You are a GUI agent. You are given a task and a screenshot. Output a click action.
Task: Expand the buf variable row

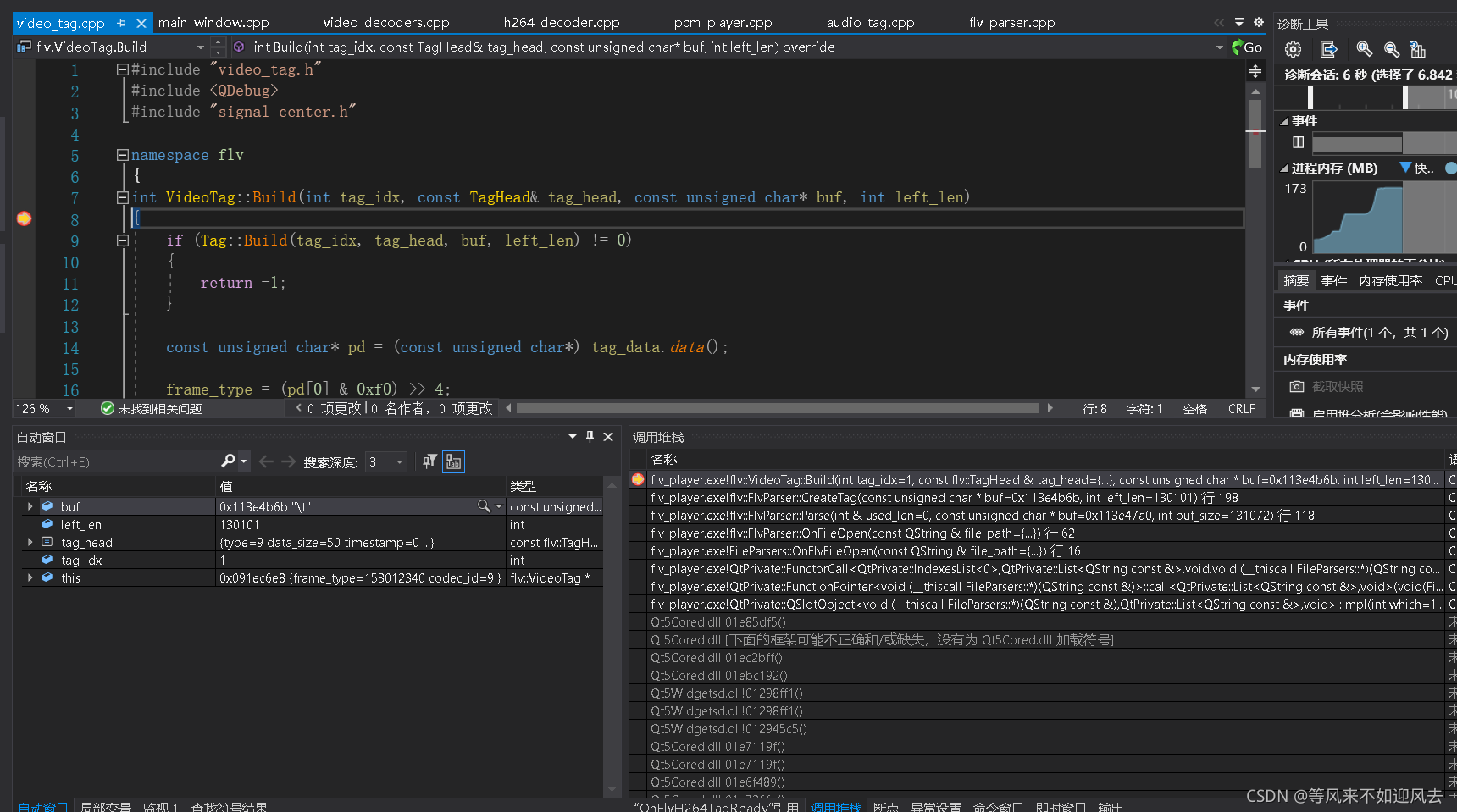pyautogui.click(x=30, y=506)
